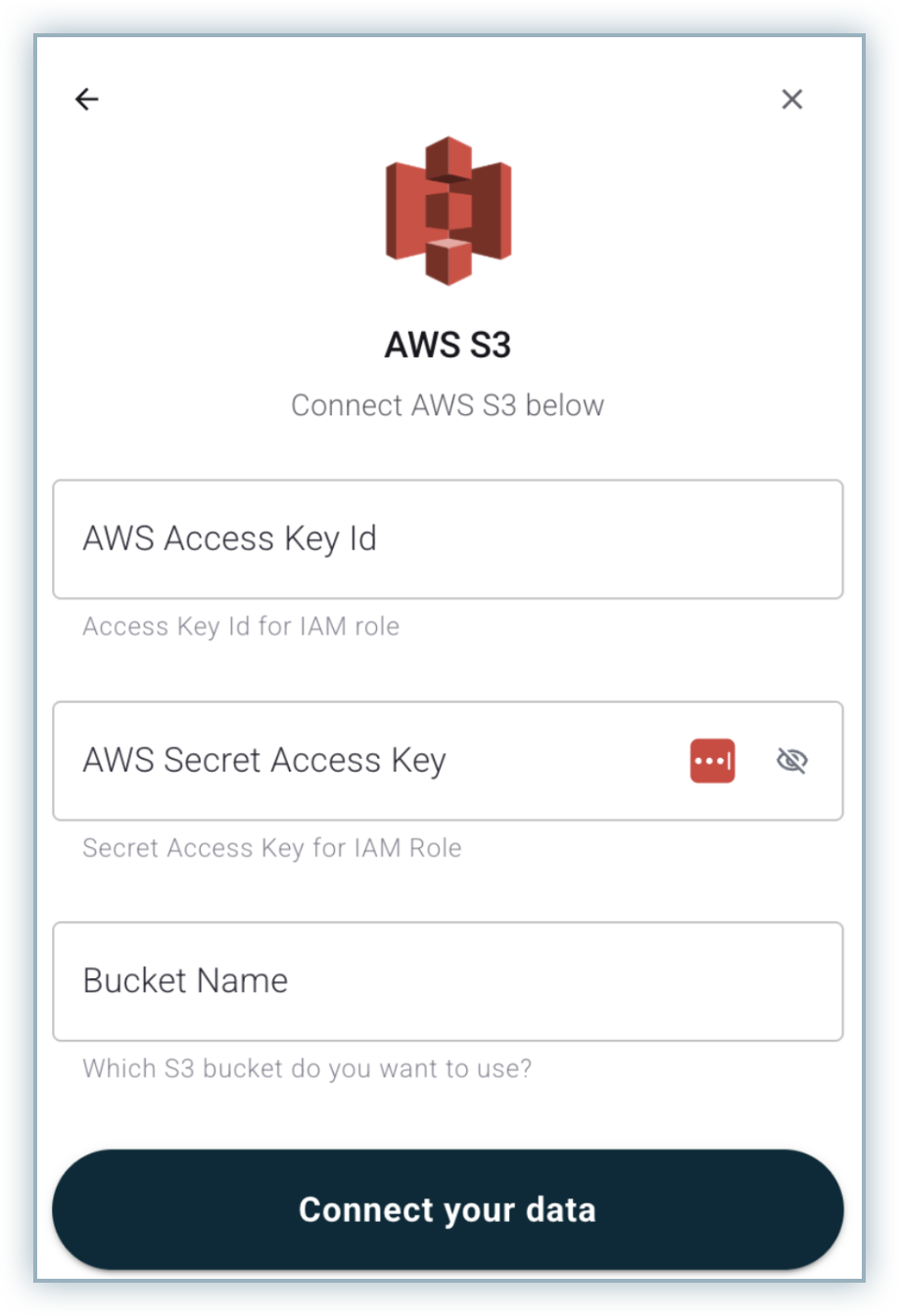This screenshot has height=1316, width=899.
Task: Click into the AWS Secret Access Key field
Action: click(x=372, y=761)
